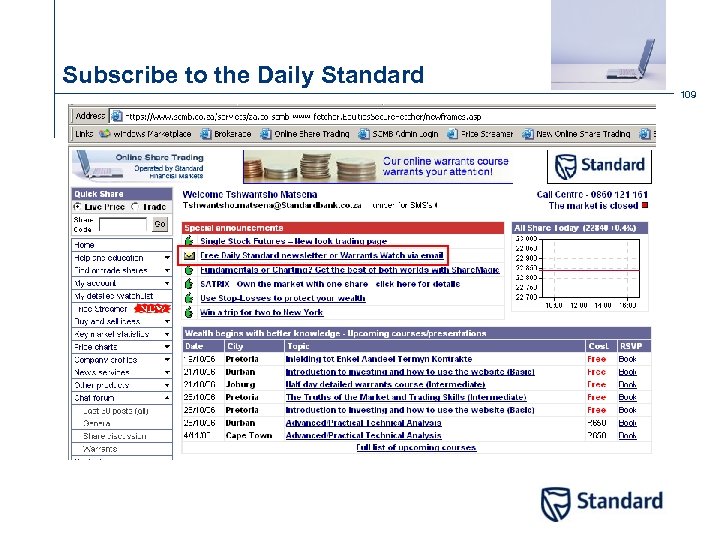Screen dimensions: 720x540
Task: Open Share discussion forum item
Action: [x=122, y=436]
